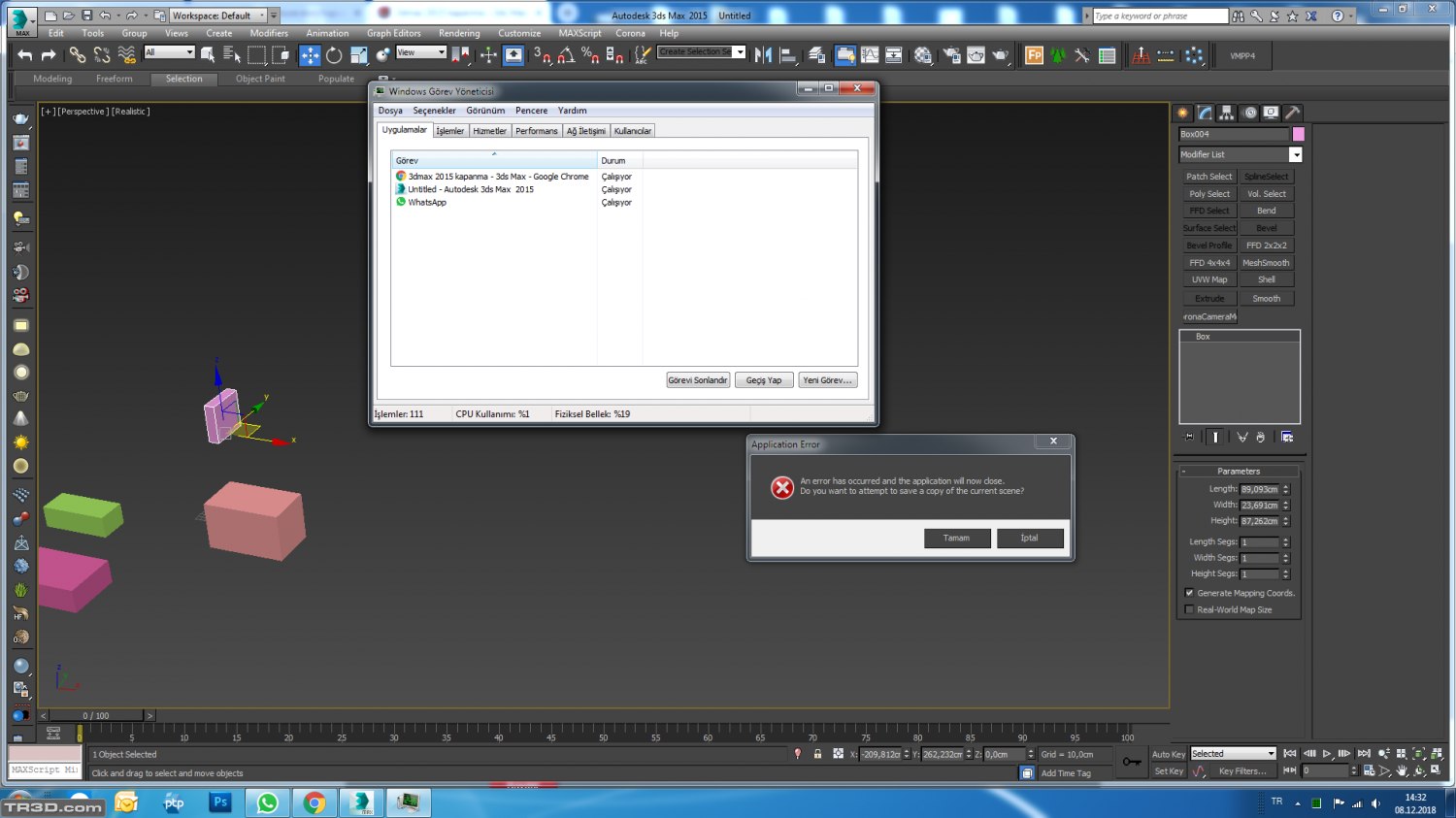Switch to the Performans tab in Task Manager
Image resolution: width=1456 pixels, height=818 pixels.
click(x=536, y=131)
